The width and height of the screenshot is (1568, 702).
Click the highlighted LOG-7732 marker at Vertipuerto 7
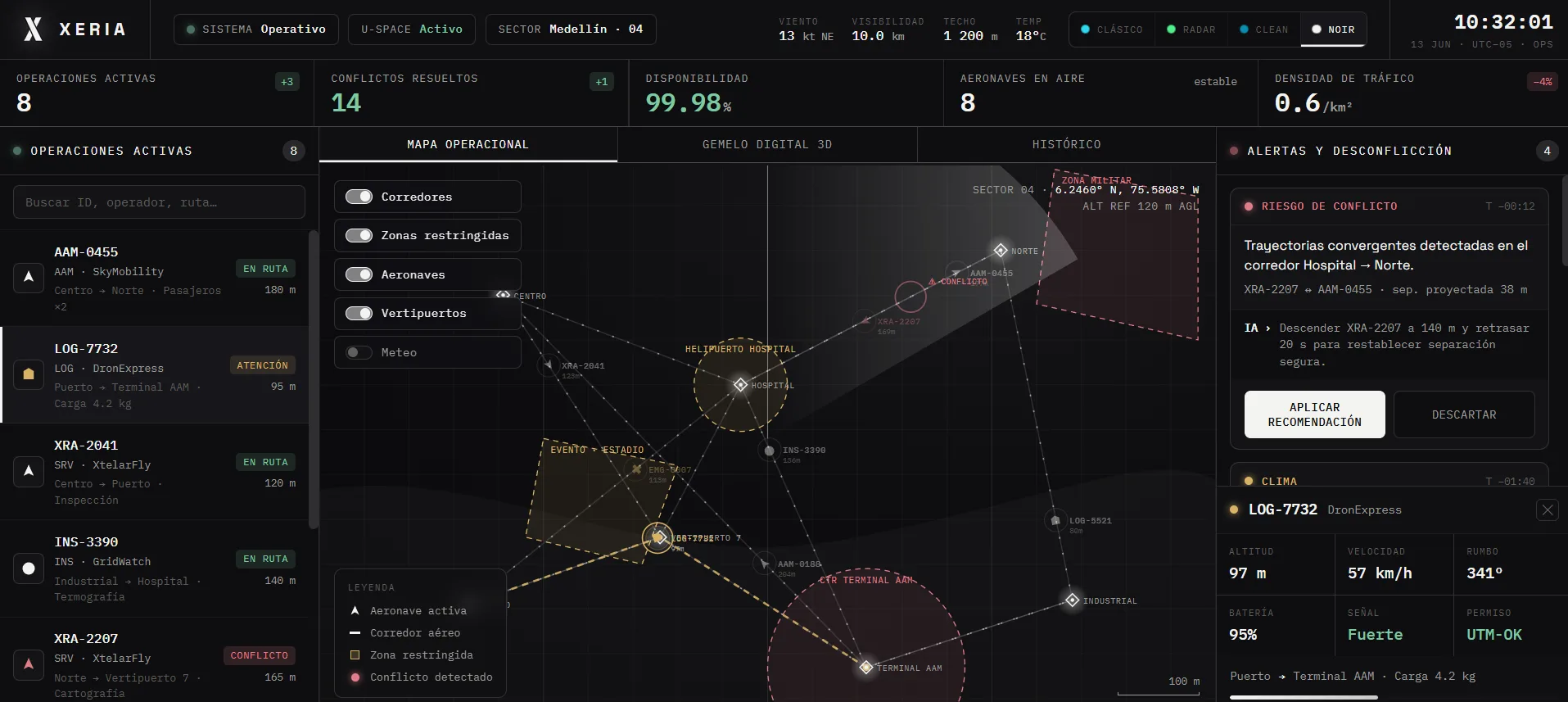click(x=657, y=537)
